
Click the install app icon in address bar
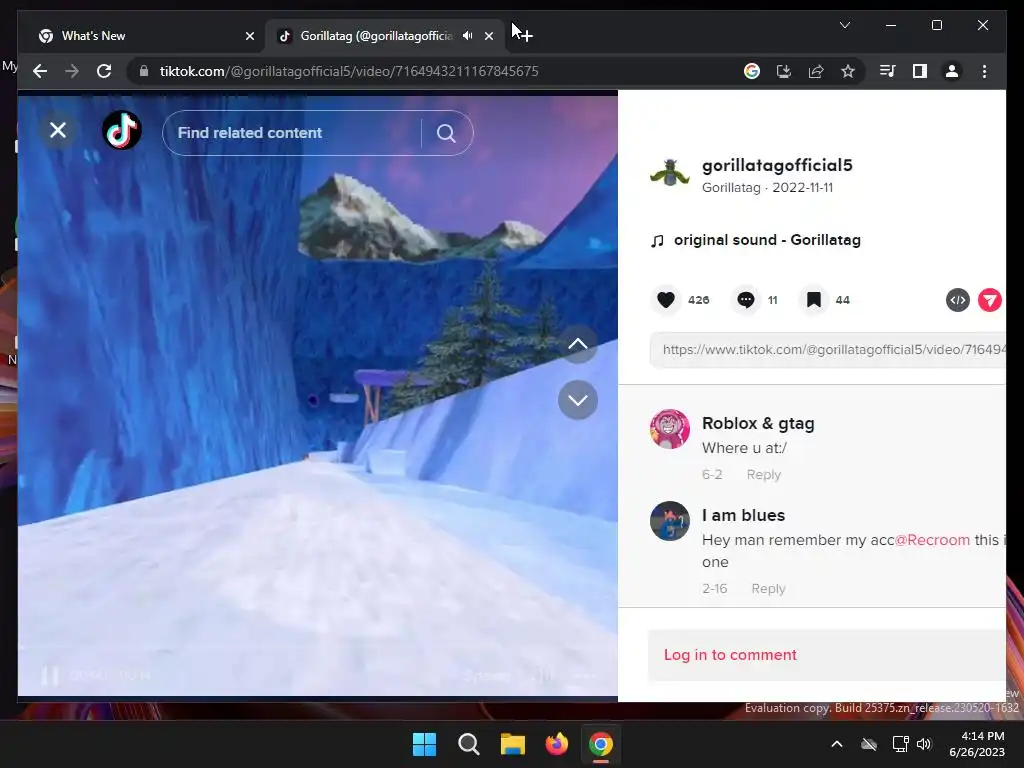point(784,71)
